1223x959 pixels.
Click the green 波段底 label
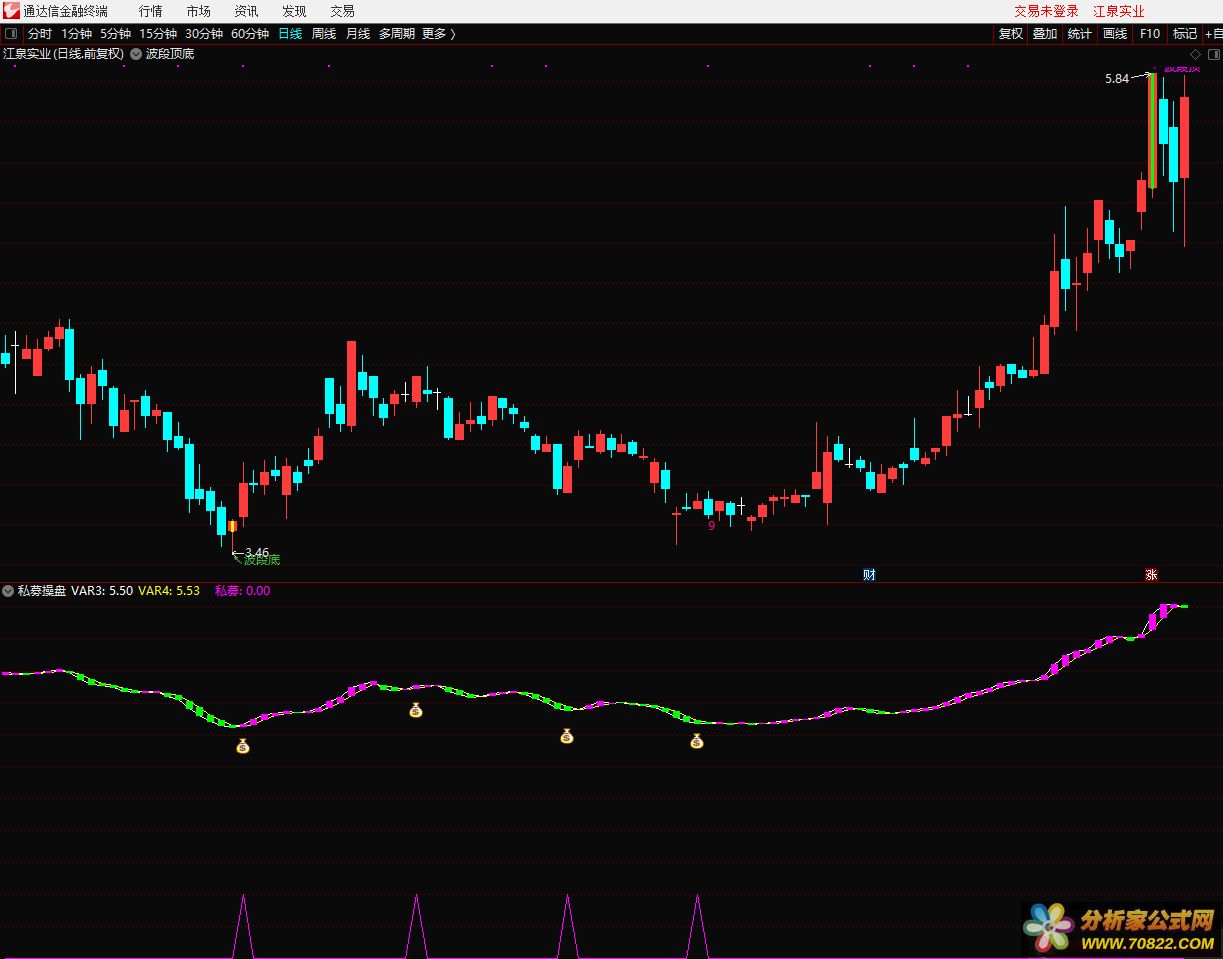click(262, 560)
